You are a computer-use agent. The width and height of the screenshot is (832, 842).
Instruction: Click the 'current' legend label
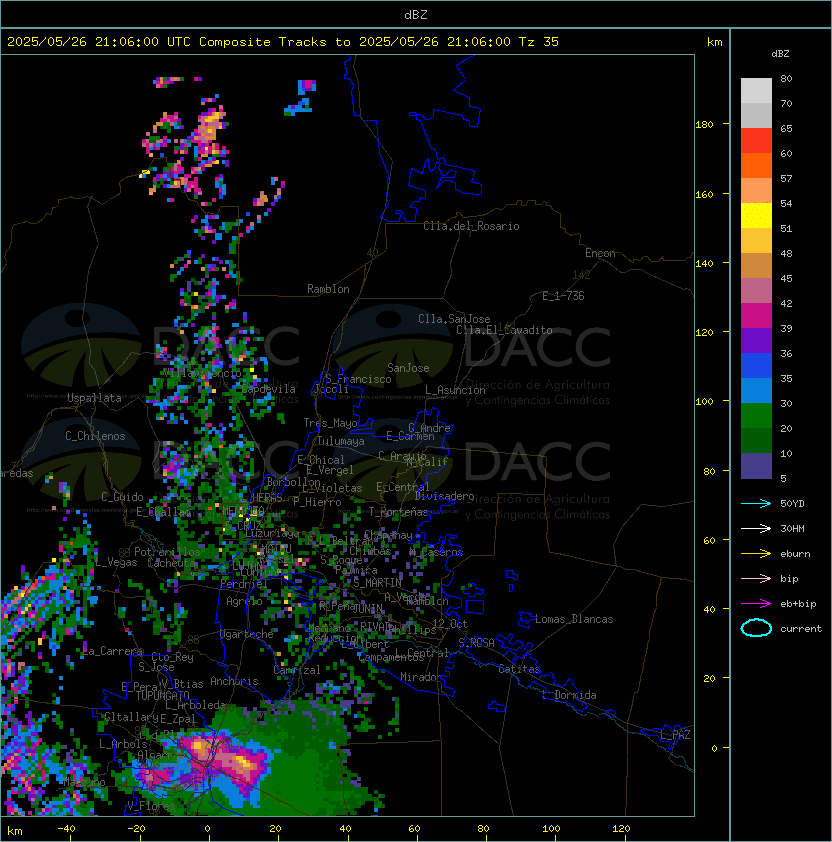pos(801,629)
